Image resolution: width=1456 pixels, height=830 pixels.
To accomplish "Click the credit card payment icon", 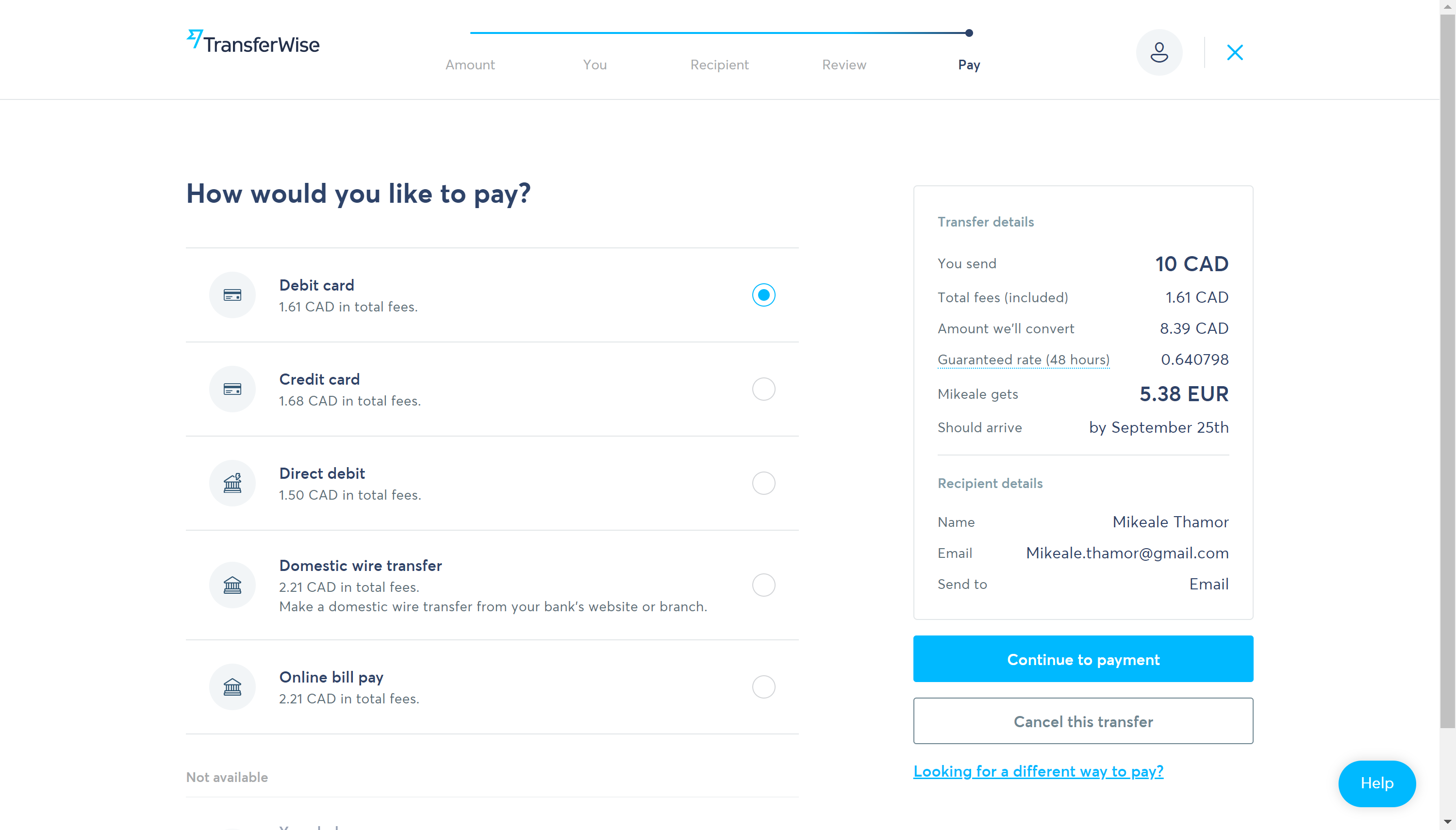I will [x=232, y=389].
